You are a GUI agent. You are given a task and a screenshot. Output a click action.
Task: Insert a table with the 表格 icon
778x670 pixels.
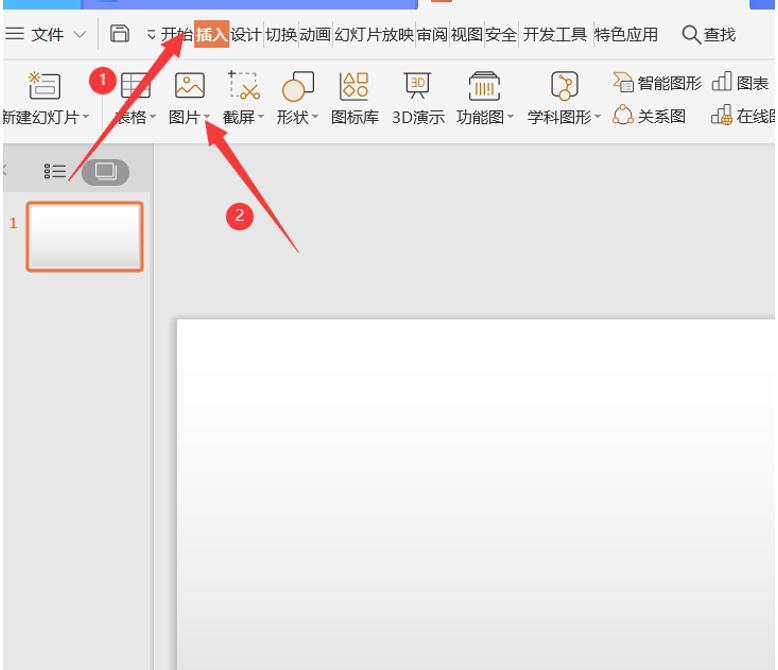[x=135, y=85]
